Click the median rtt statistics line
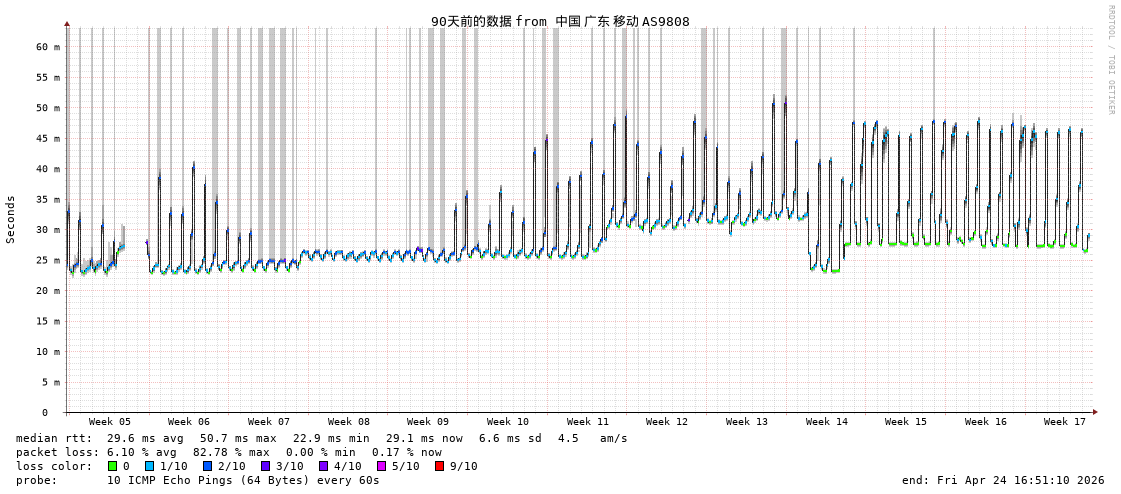 (321, 438)
